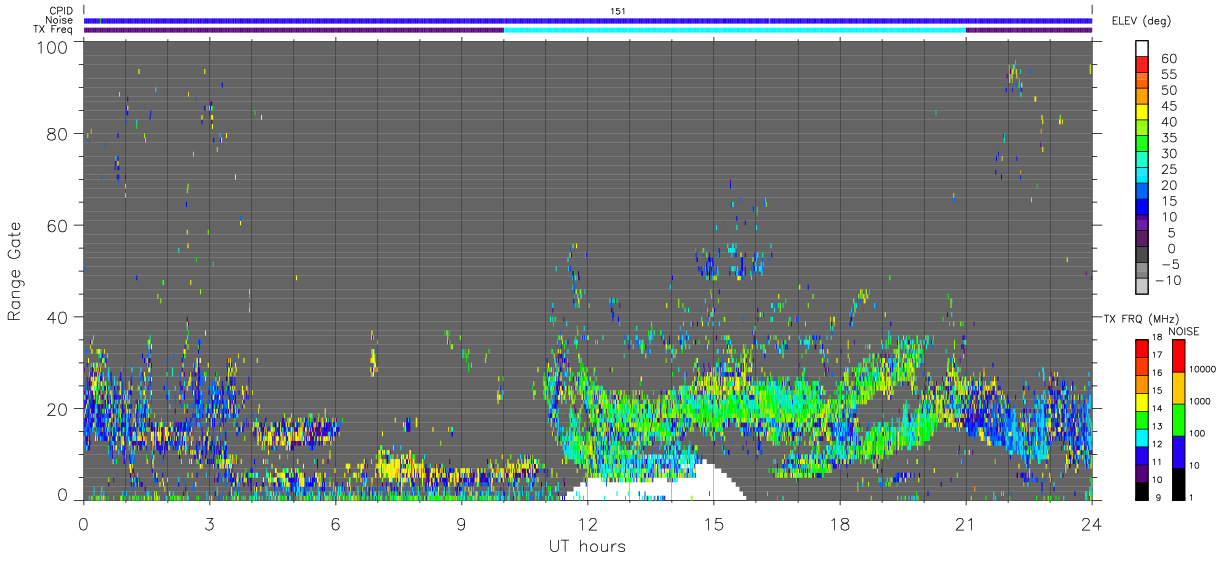The width and height of the screenshot is (1228, 567).
Task: Click the x-axis tick label '18'
Action: click(839, 524)
